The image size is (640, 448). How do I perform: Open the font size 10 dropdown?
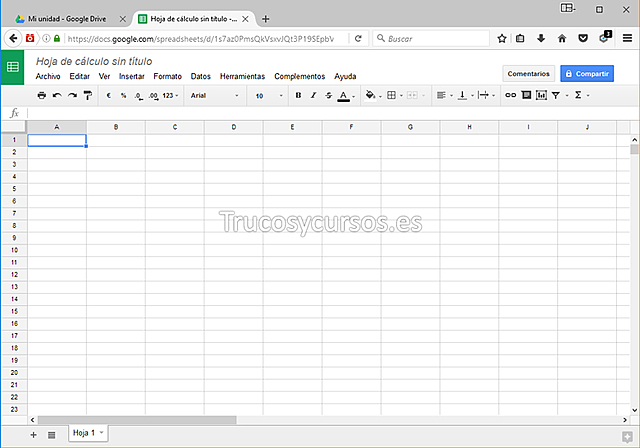[x=269, y=95]
